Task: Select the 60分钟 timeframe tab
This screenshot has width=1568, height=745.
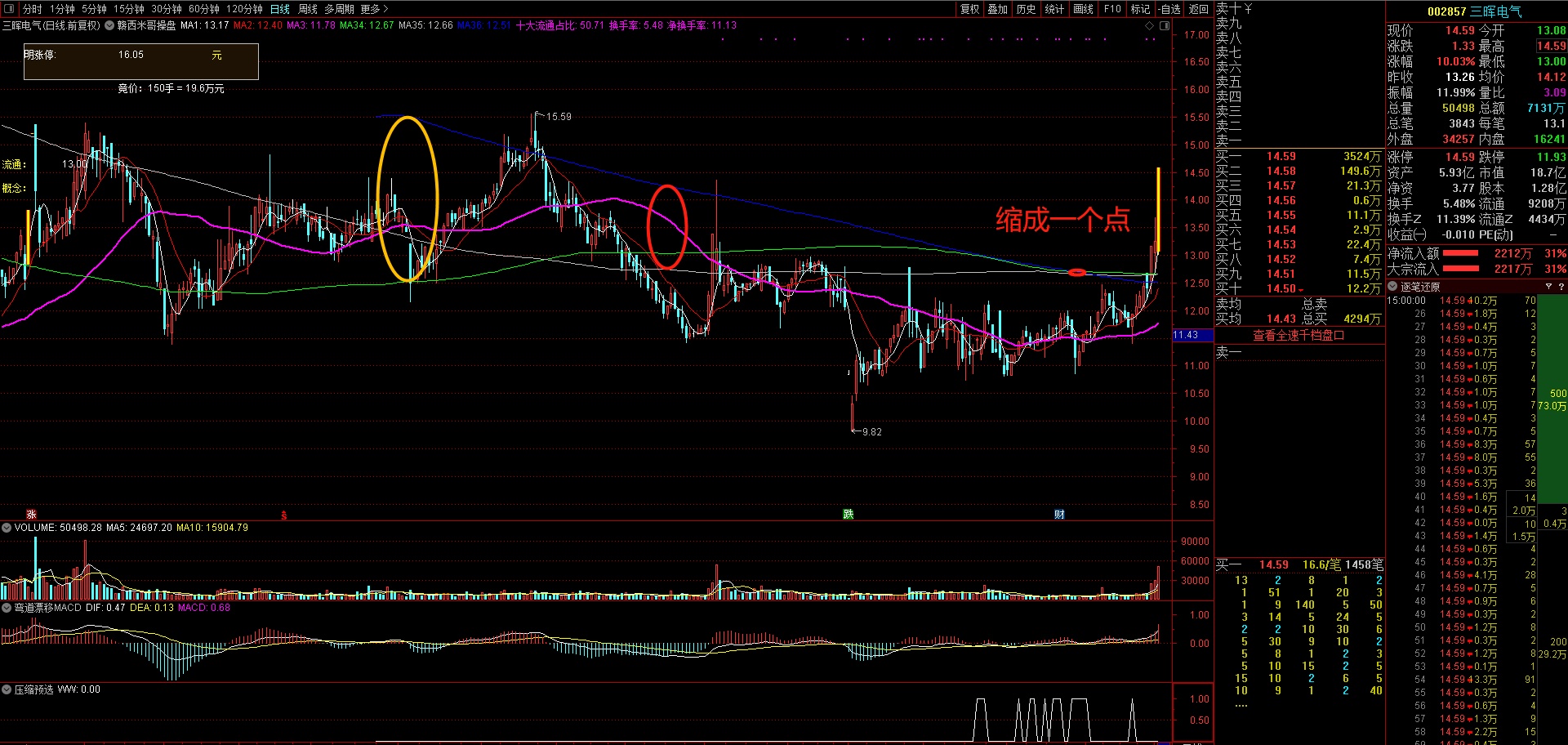Action: [x=203, y=9]
